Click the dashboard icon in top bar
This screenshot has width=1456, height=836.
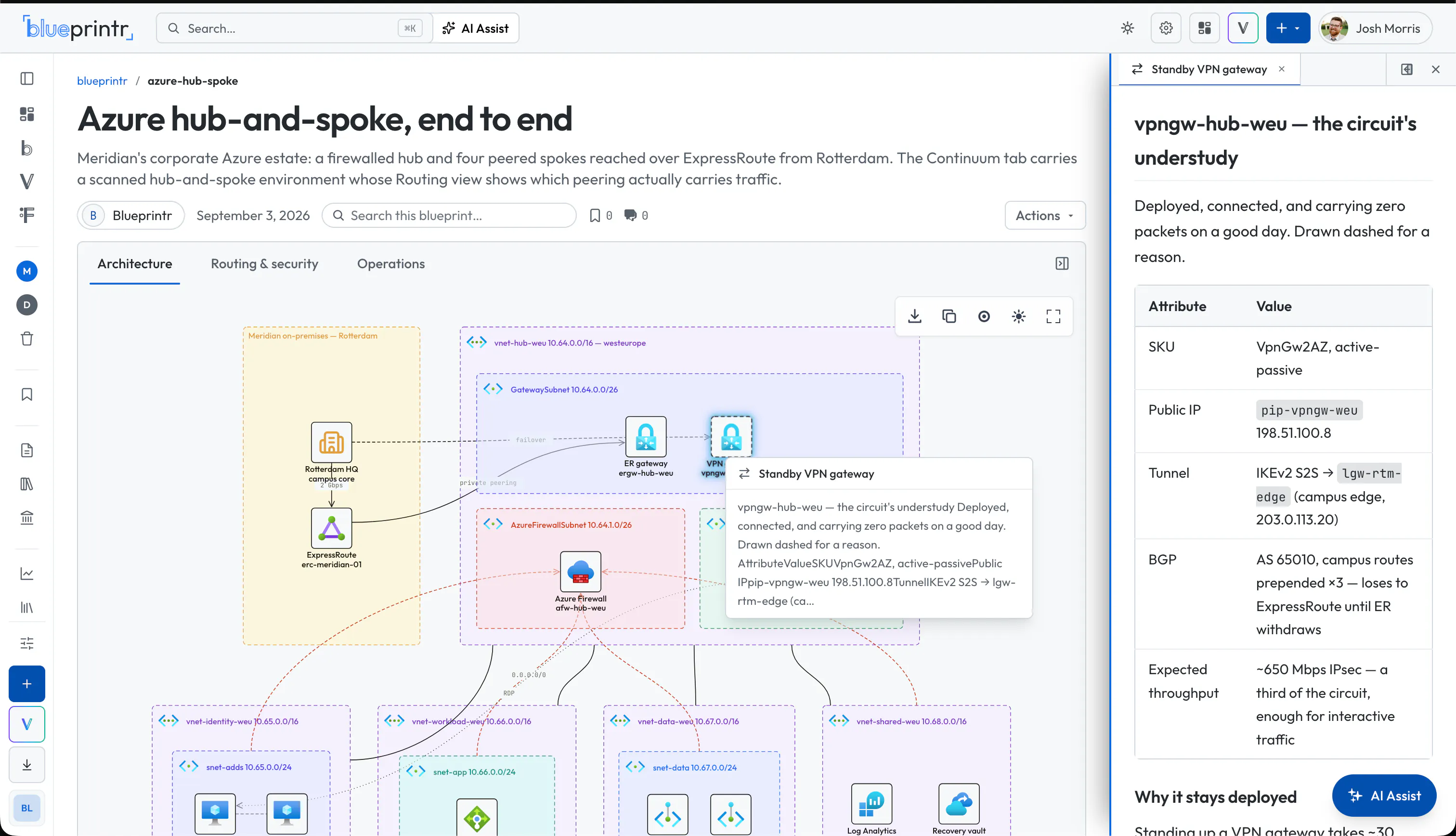coord(1205,28)
